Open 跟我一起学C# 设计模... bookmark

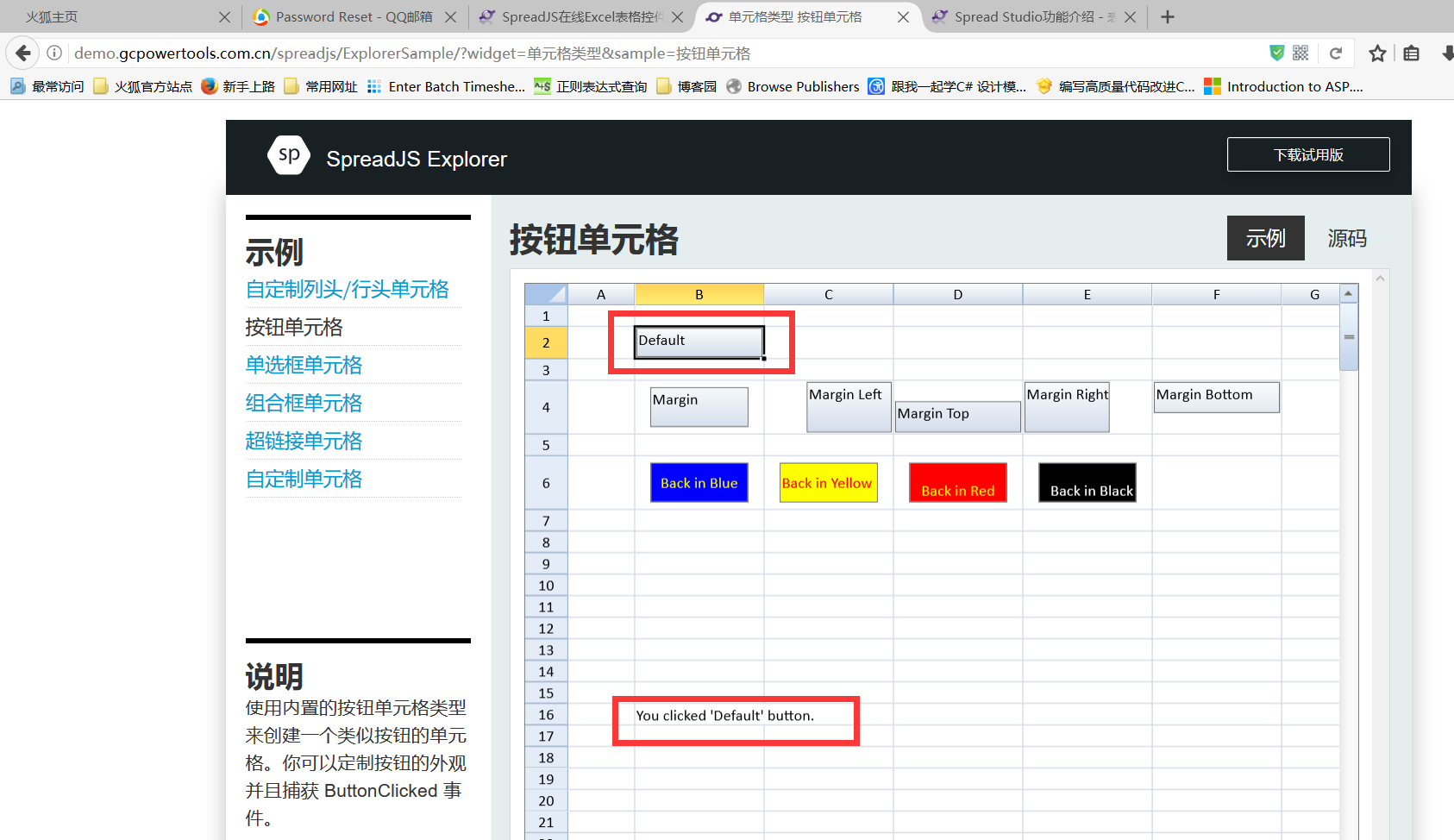[947, 86]
